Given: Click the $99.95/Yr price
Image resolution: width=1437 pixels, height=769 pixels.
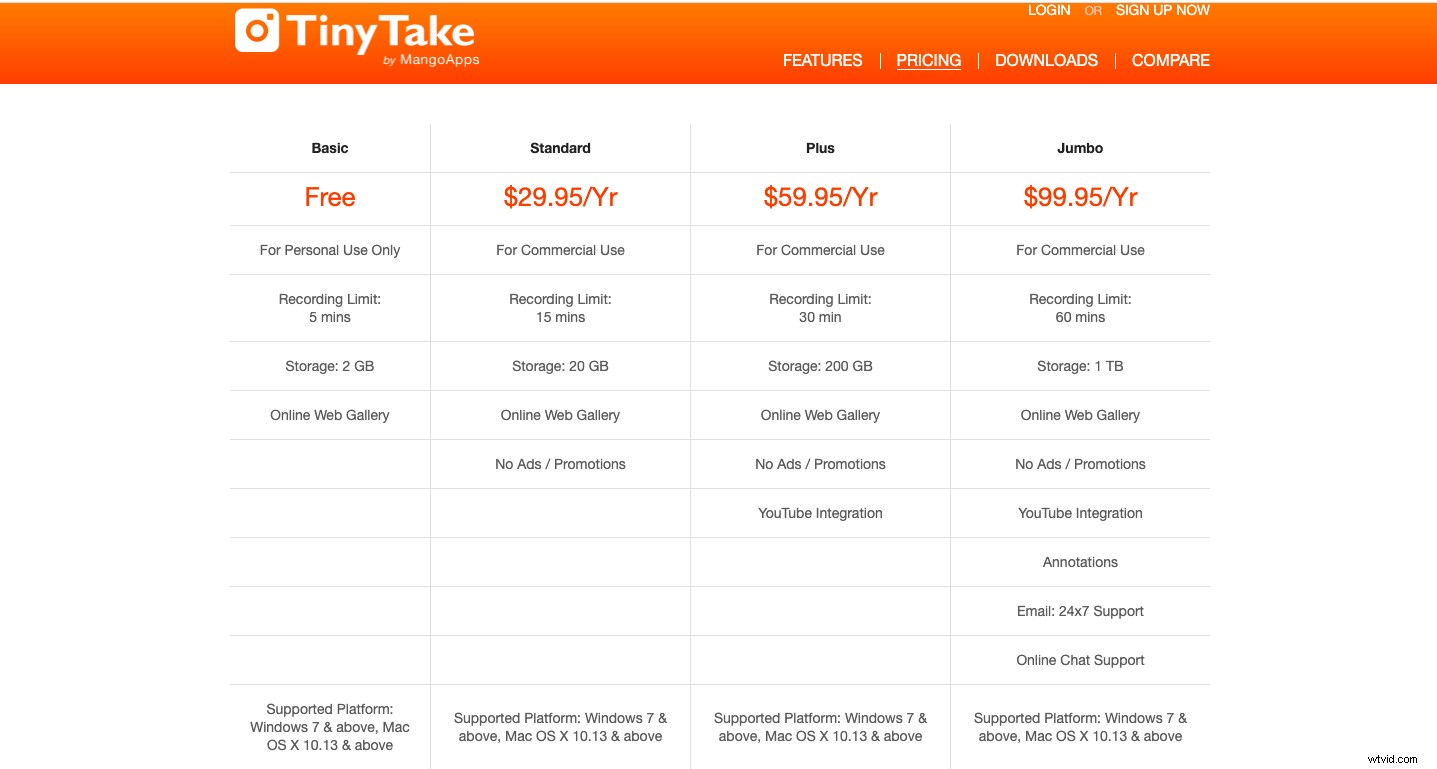Looking at the screenshot, I should click(x=1080, y=197).
